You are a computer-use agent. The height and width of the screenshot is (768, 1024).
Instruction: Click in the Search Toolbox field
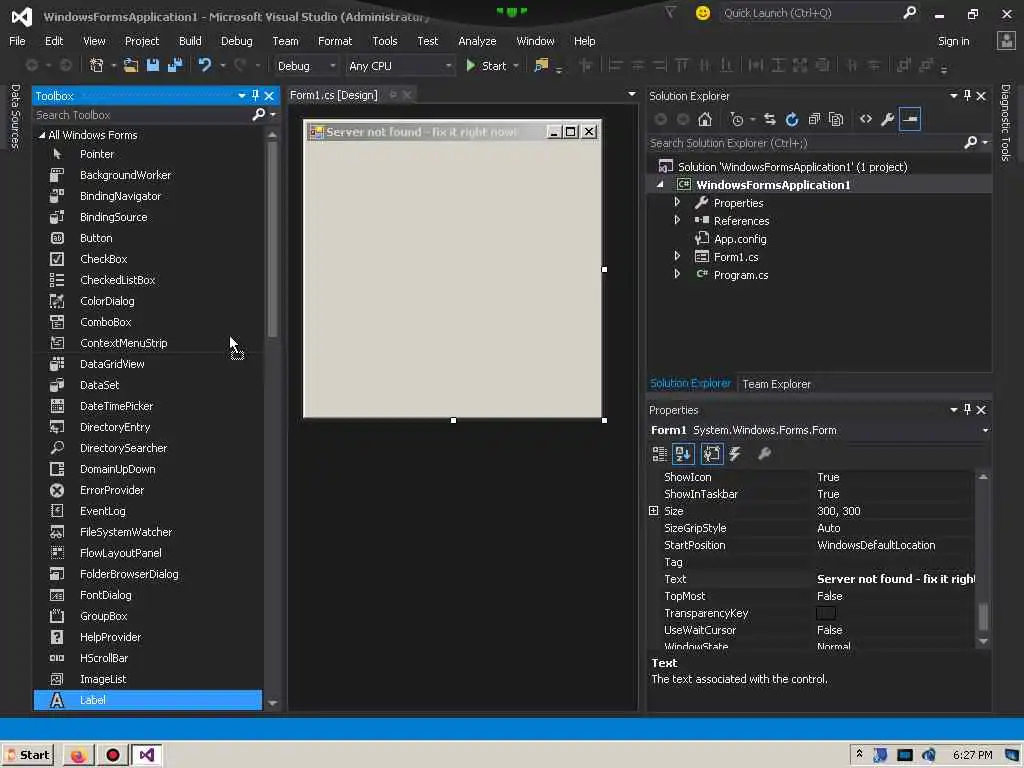point(142,115)
